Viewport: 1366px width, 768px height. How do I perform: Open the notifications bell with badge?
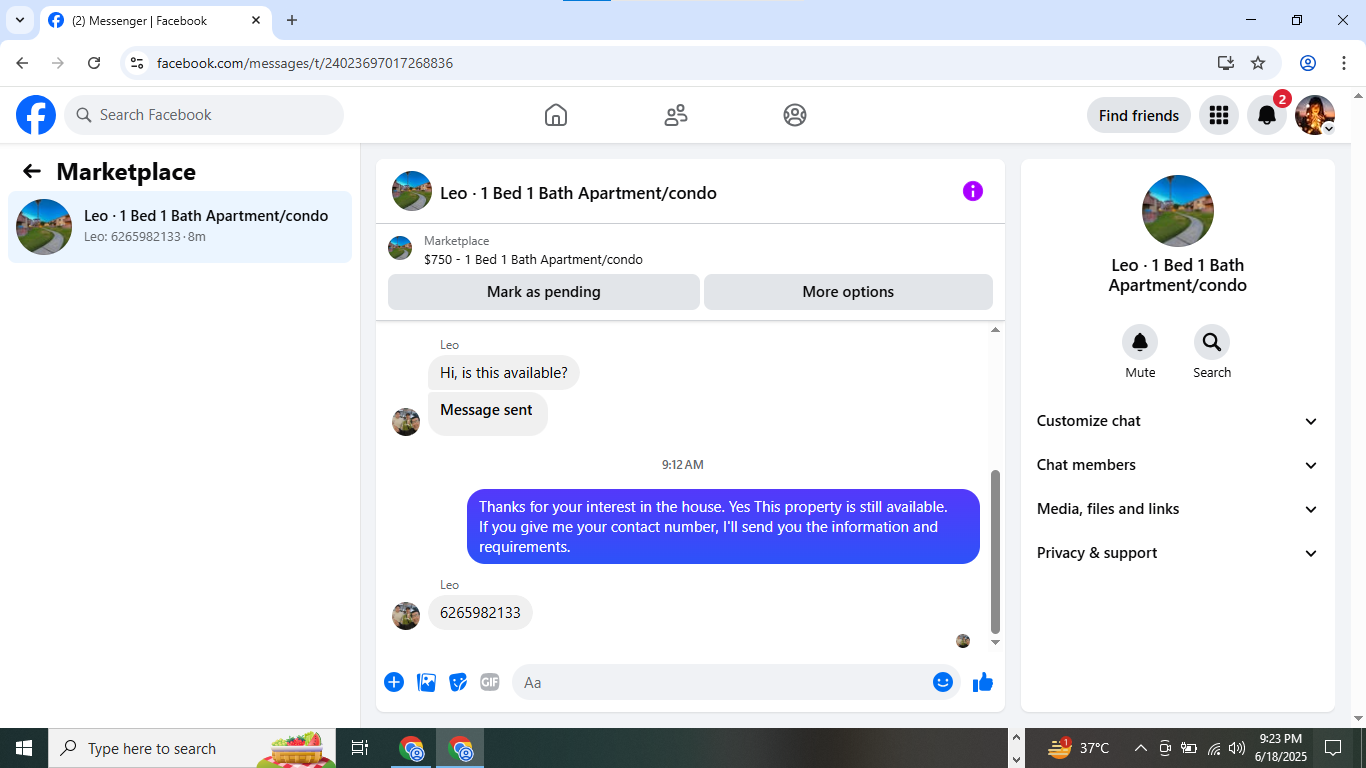coord(1267,115)
